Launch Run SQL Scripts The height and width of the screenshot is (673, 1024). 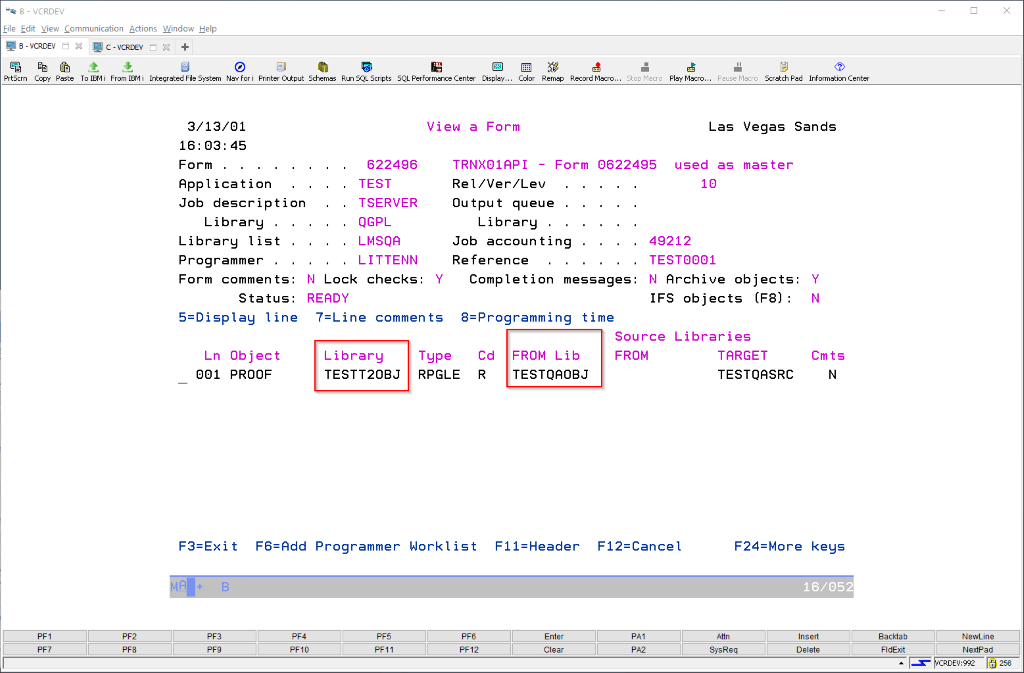pyautogui.click(x=366, y=71)
